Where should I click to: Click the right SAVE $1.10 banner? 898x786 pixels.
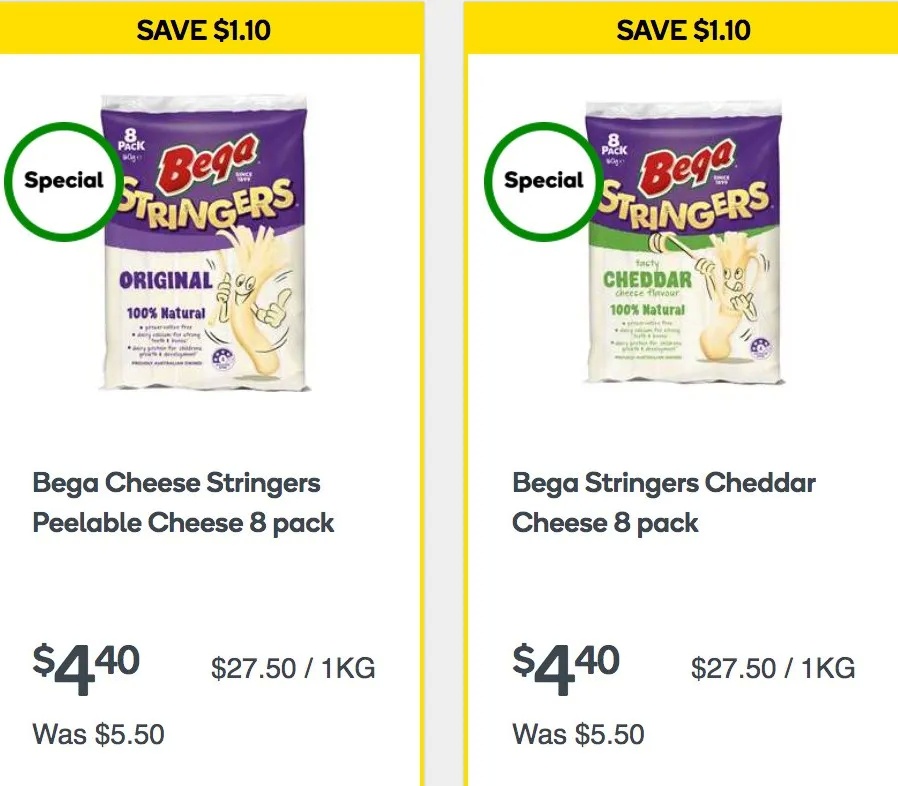click(x=682, y=29)
